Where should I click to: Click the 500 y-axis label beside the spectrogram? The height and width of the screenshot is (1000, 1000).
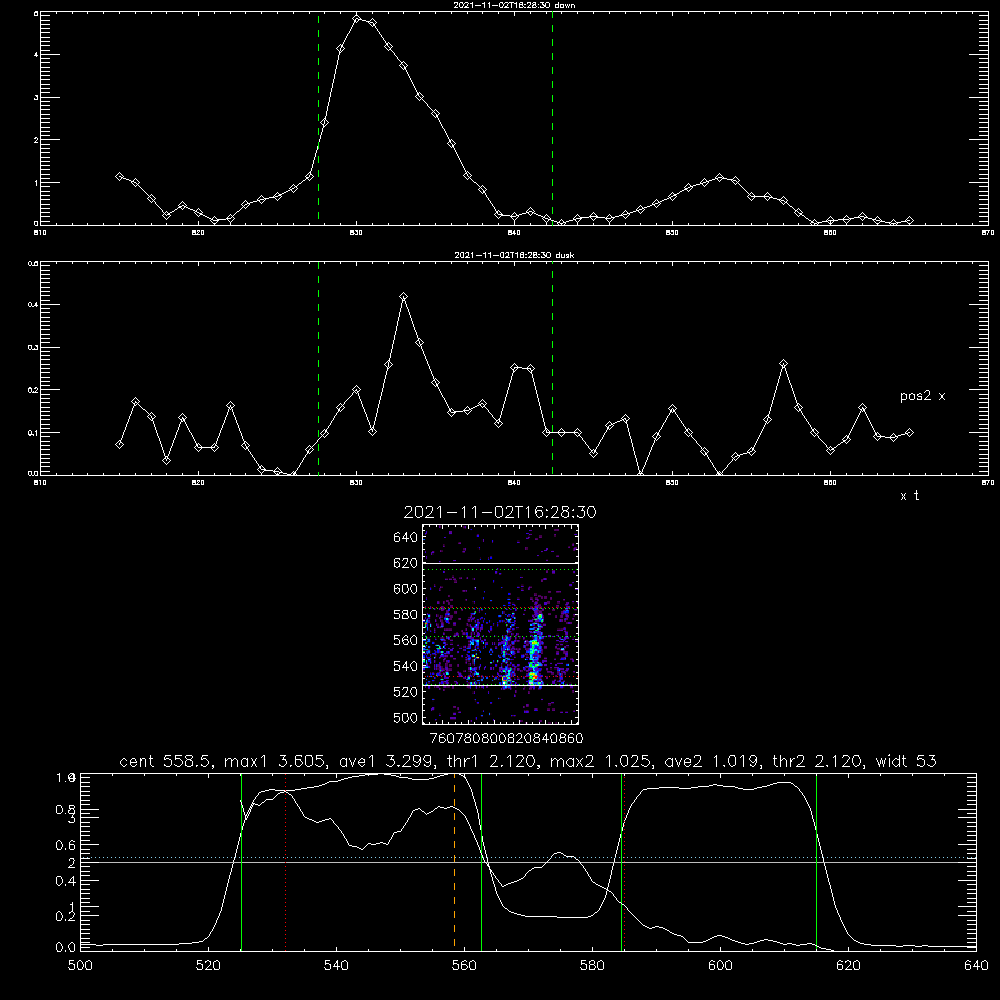(x=406, y=718)
